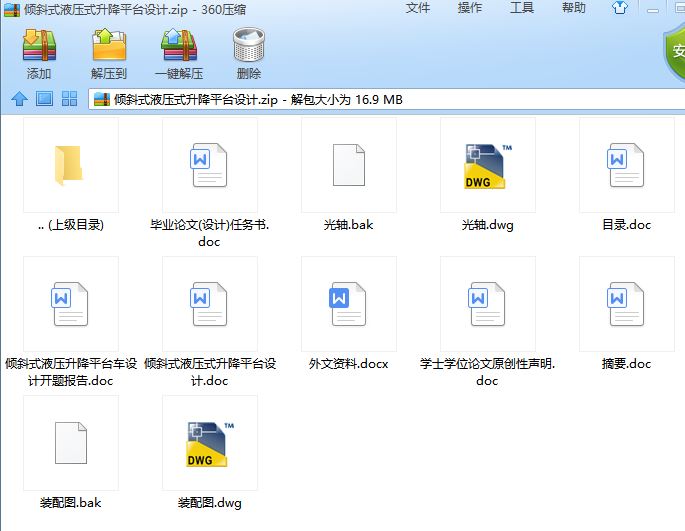
Task: Open the skin (shirt) icon in title bar
Action: (619, 7)
